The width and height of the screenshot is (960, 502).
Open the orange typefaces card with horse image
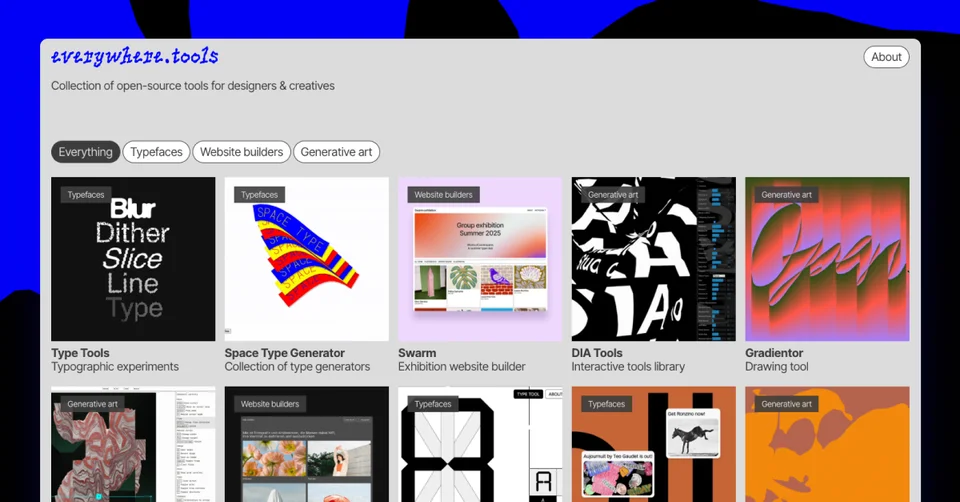click(653, 444)
